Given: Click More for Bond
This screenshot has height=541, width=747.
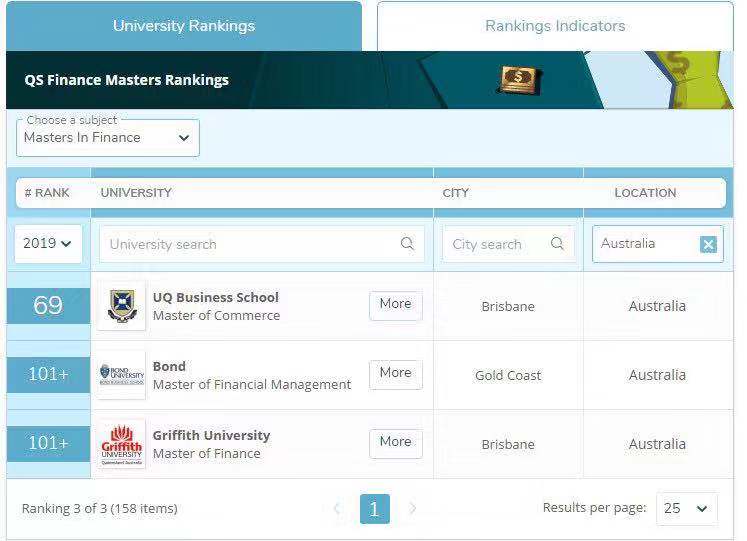Looking at the screenshot, I should click(x=395, y=373).
